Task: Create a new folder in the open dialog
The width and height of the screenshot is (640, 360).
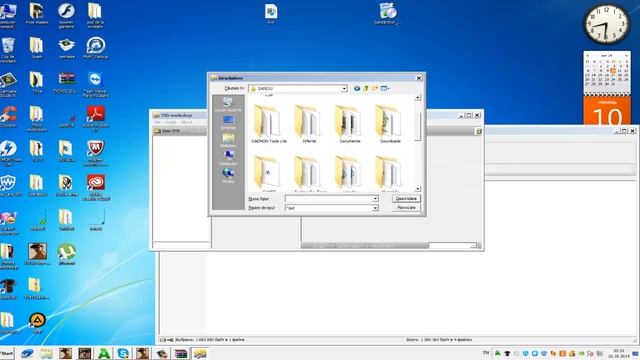Action: coord(375,89)
